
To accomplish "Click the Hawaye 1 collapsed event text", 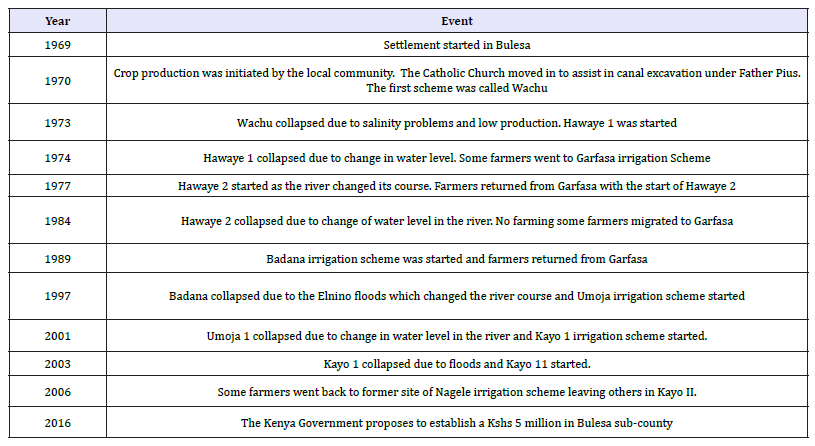I will click(457, 158).
